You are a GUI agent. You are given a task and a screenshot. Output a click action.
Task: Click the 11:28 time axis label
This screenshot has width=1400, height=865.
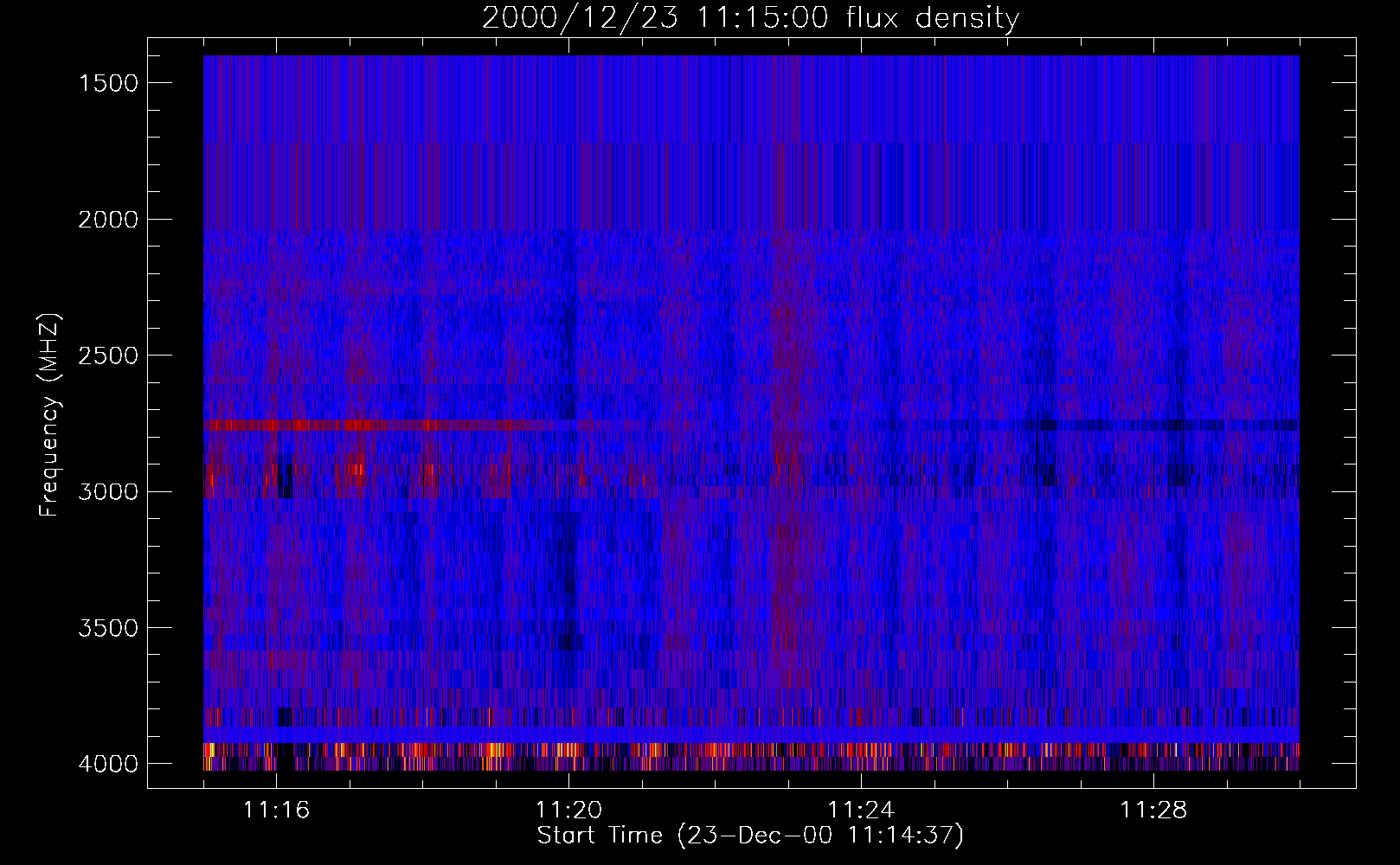click(x=1153, y=811)
